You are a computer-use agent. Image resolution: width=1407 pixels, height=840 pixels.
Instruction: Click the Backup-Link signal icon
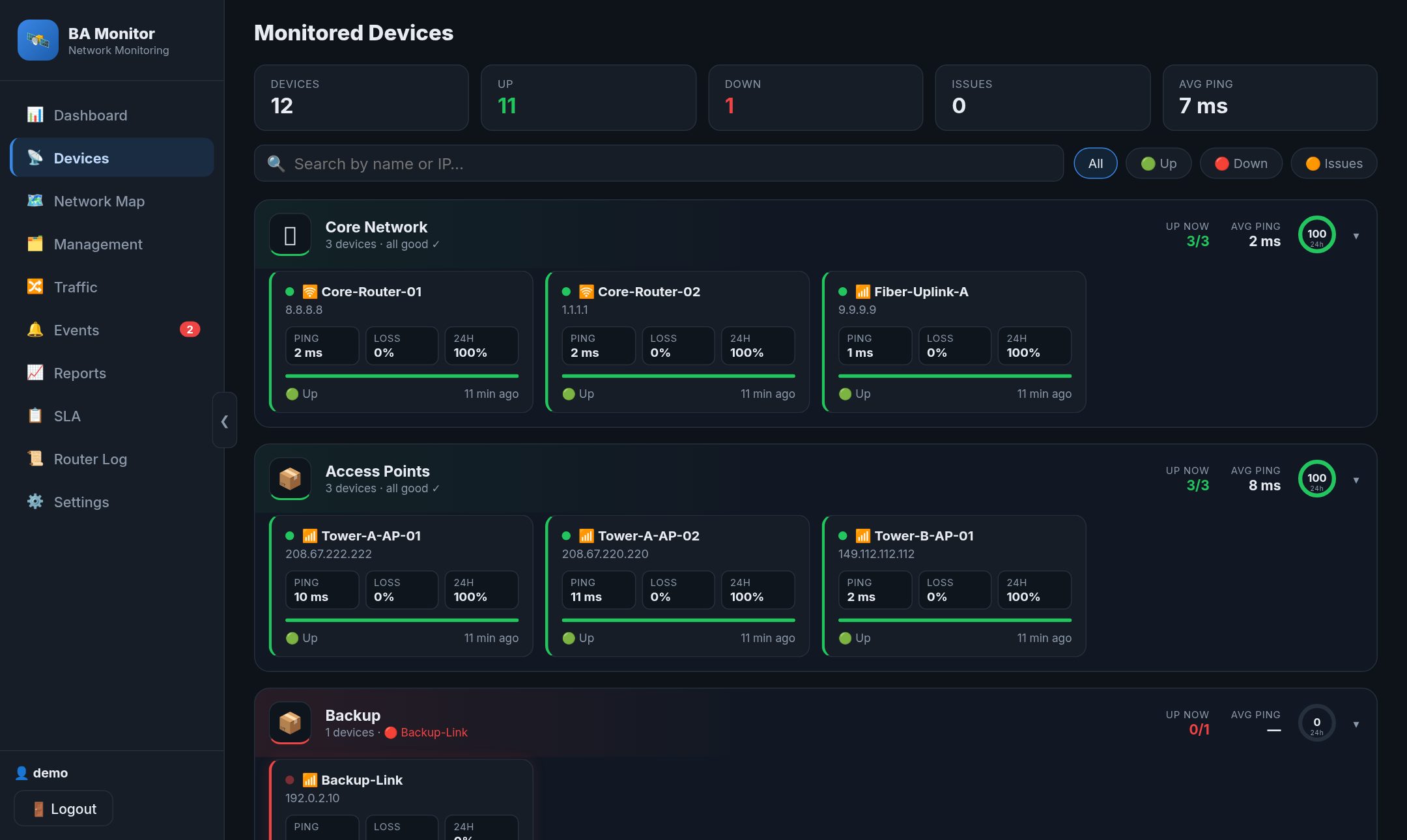click(x=310, y=780)
